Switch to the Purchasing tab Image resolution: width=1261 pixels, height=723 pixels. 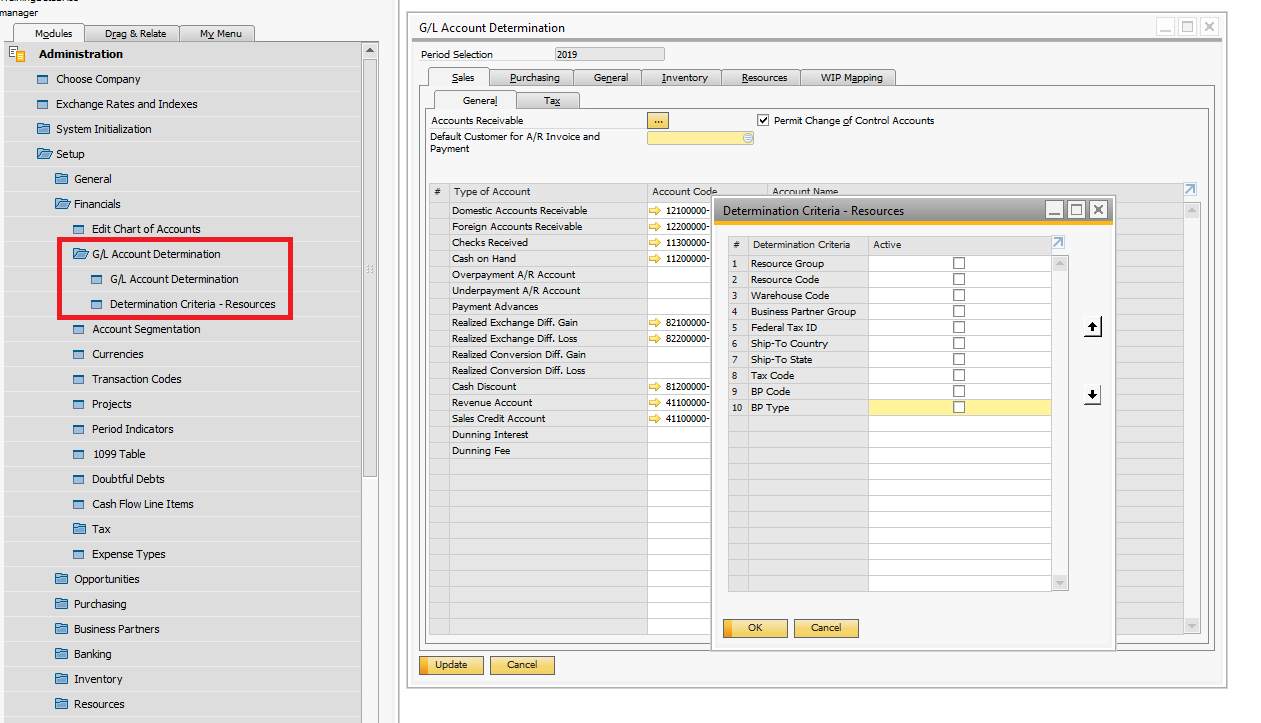click(534, 78)
